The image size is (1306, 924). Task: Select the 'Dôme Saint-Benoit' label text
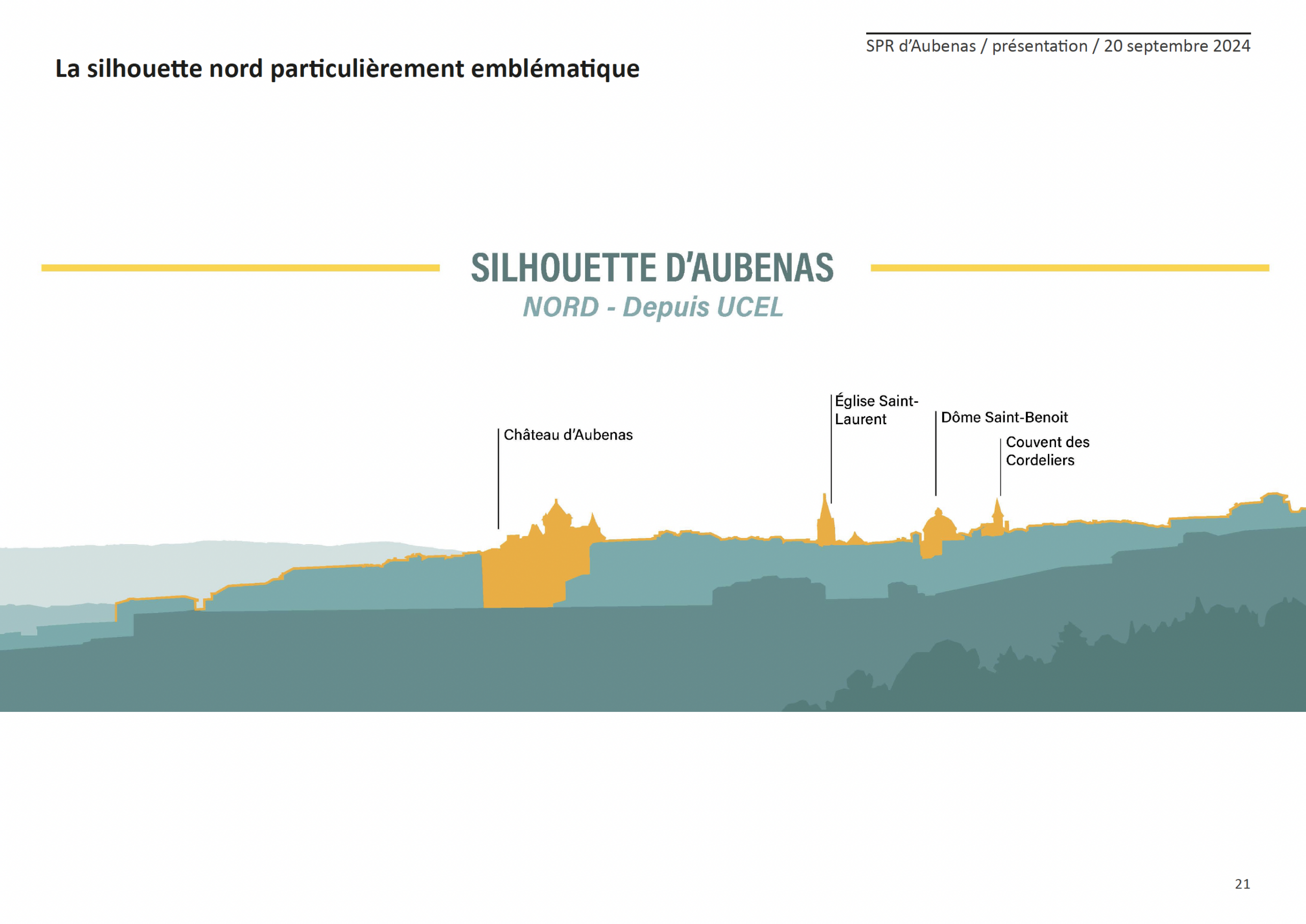pyautogui.click(x=1004, y=418)
